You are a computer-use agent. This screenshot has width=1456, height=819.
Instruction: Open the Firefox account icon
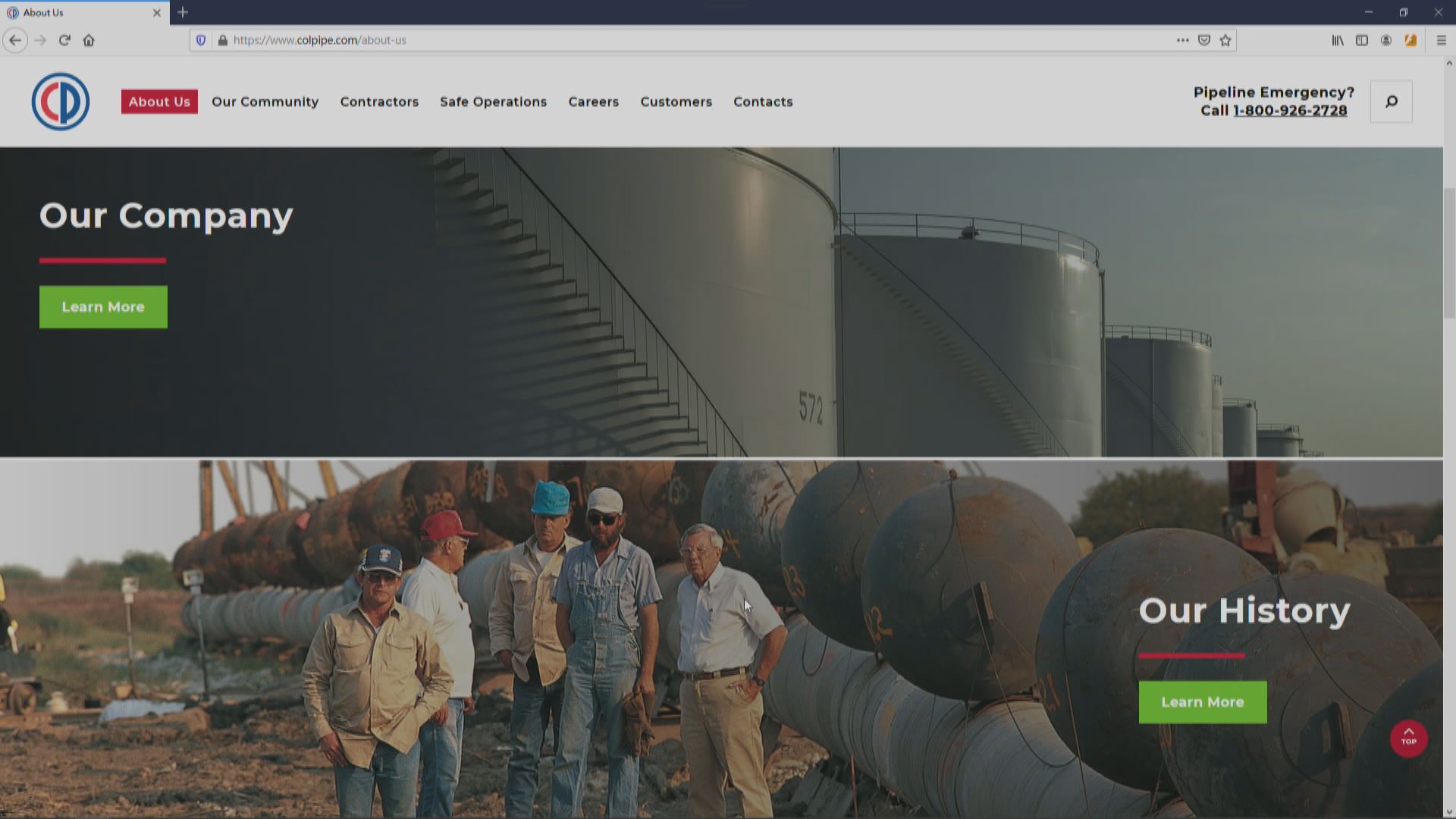pyautogui.click(x=1385, y=40)
